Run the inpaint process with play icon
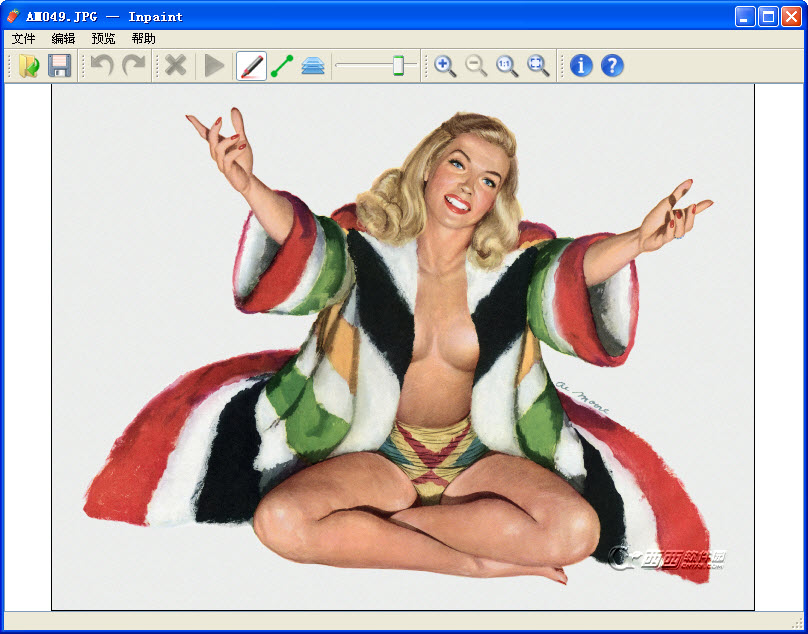The width and height of the screenshot is (808, 634). (214, 66)
